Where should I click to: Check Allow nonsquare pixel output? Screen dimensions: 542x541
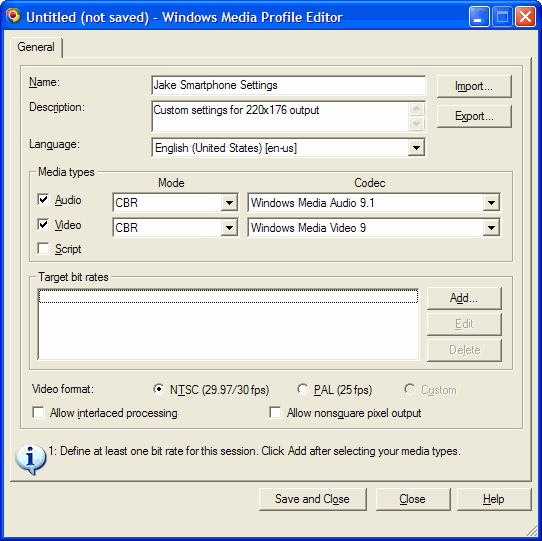(275, 412)
